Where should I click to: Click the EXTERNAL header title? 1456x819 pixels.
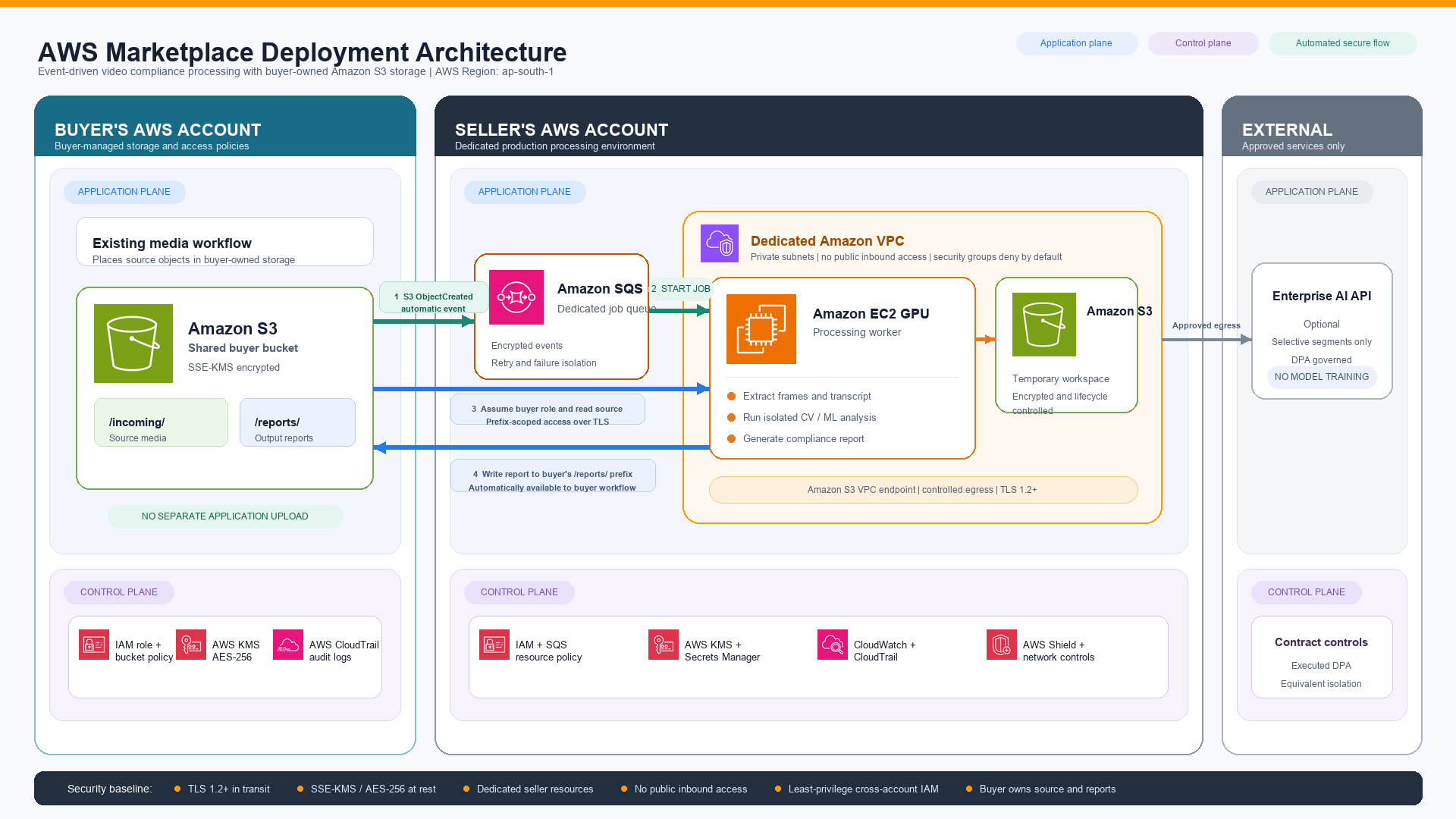pos(1287,130)
